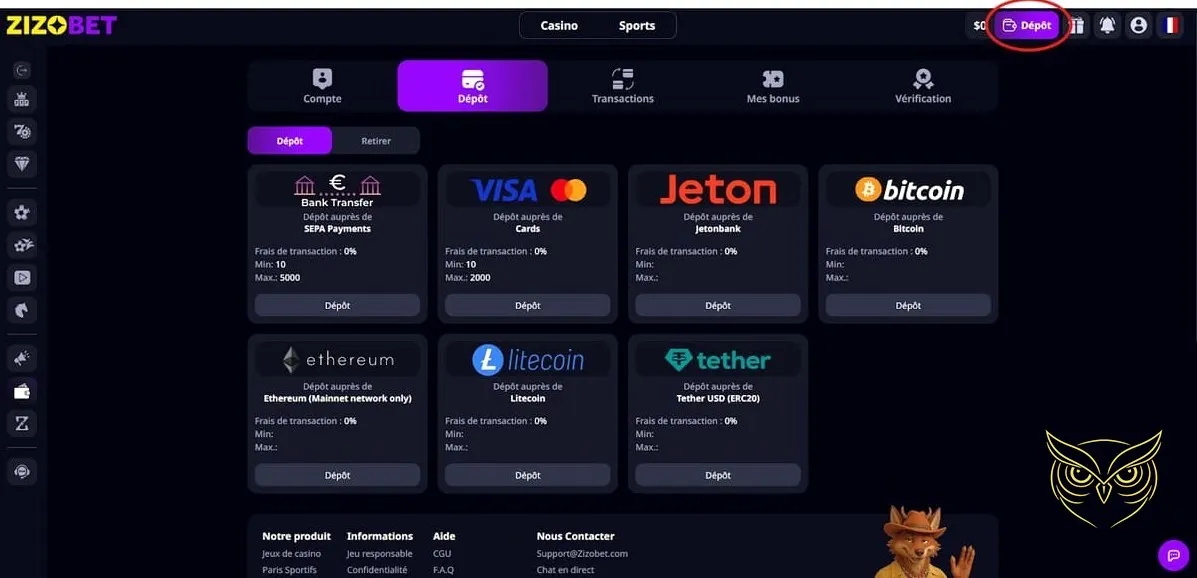The width and height of the screenshot is (1197, 578).
Task: Open the gift box rewards icon
Action: click(x=1076, y=26)
